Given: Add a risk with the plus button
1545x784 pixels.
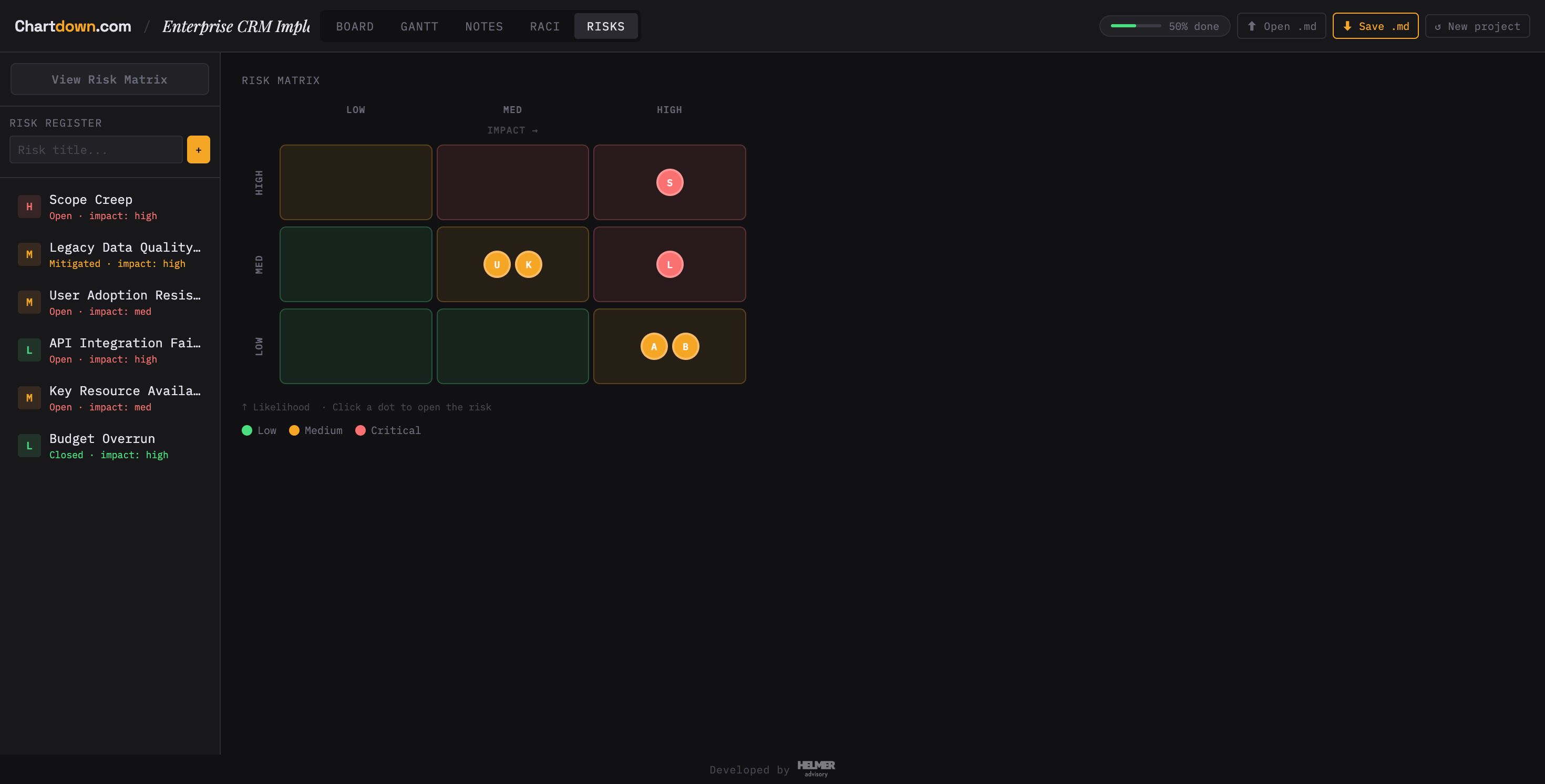Looking at the screenshot, I should point(198,149).
